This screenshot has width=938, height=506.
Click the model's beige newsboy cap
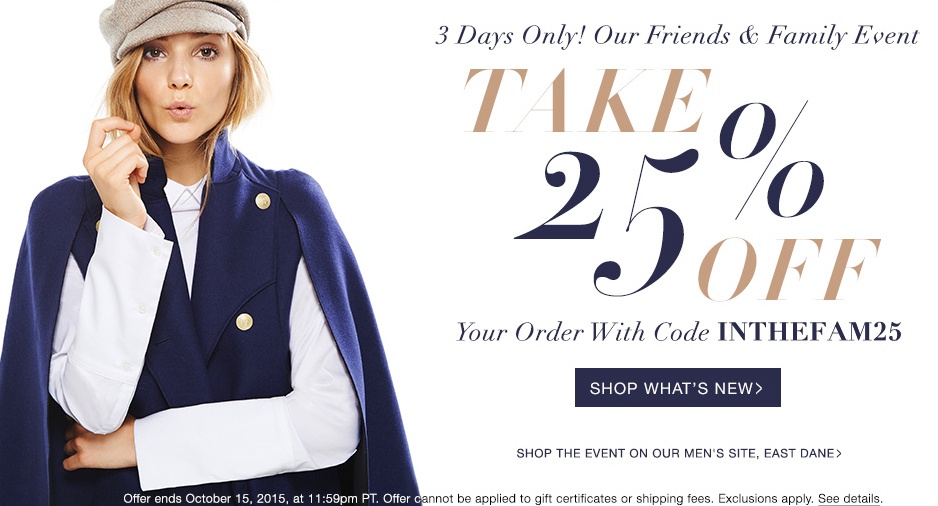[x=173, y=24]
